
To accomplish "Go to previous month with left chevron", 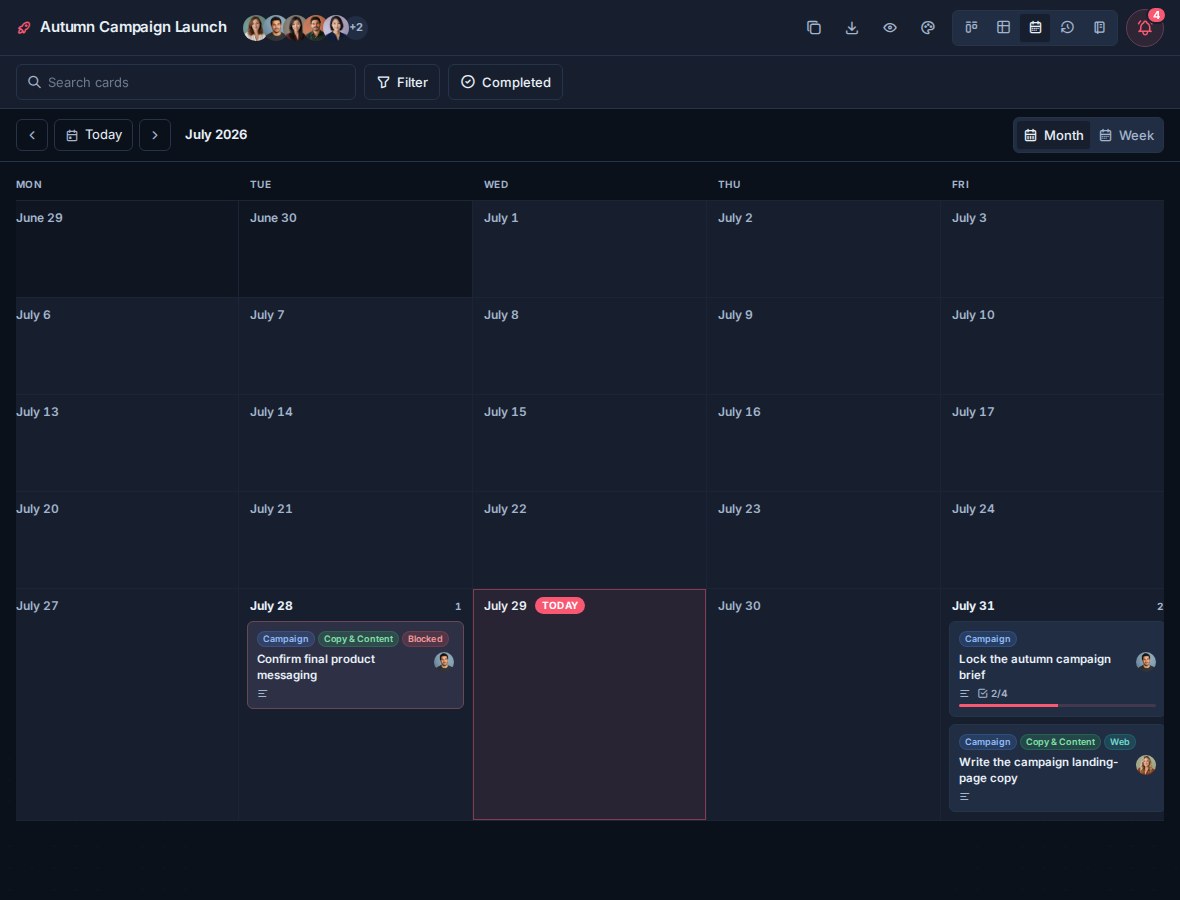I will [32, 135].
